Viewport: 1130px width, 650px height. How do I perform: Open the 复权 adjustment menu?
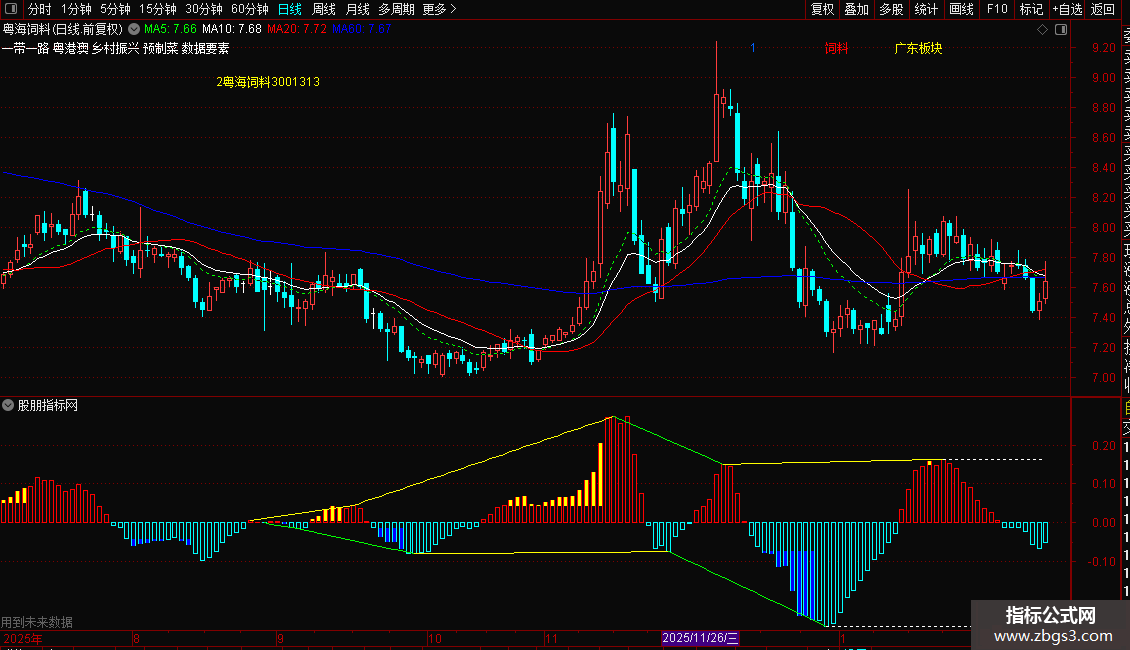[822, 9]
